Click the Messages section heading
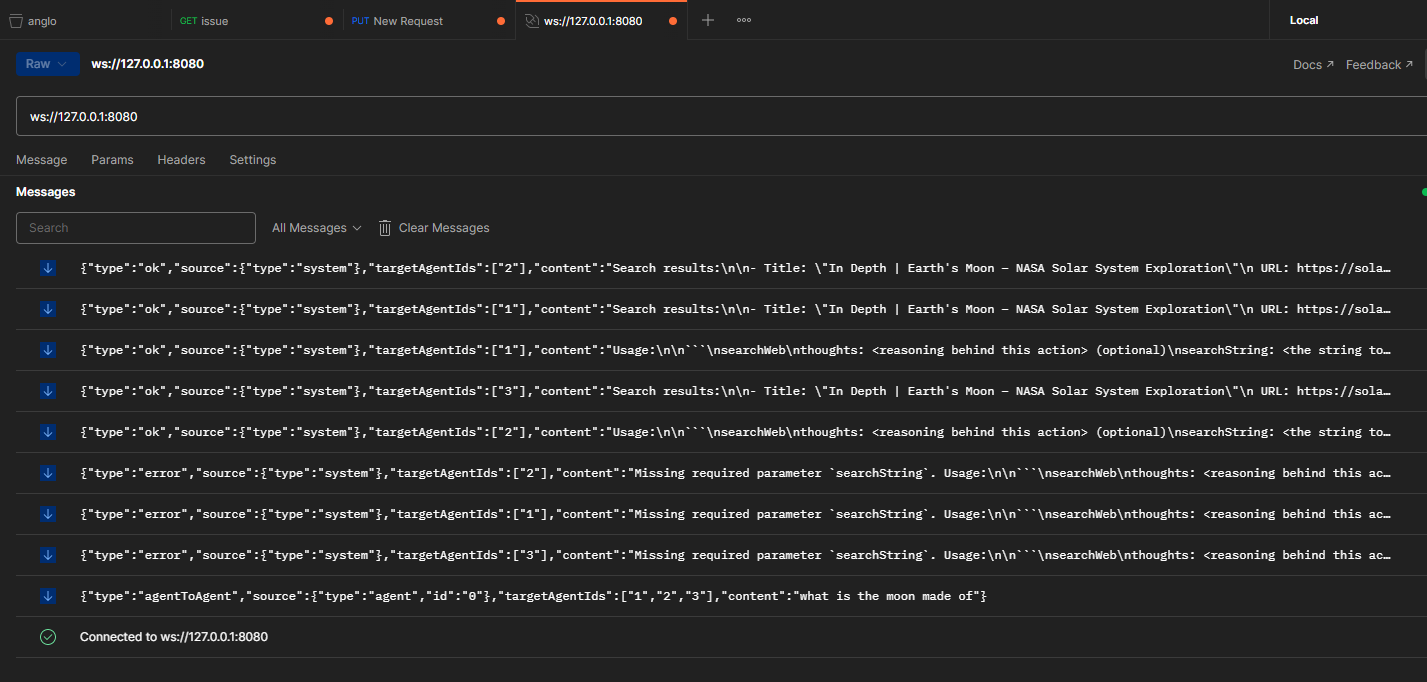This screenshot has height=682, width=1427. click(46, 192)
